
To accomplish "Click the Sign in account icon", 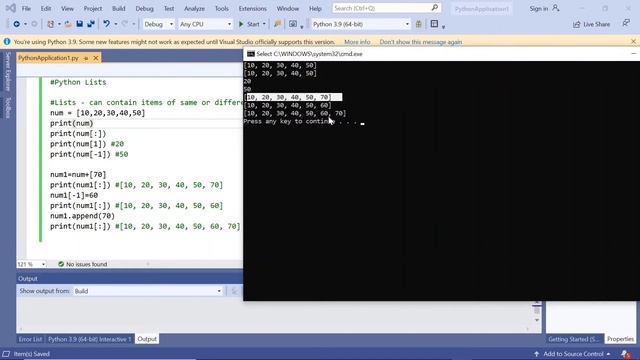I will [x=556, y=8].
